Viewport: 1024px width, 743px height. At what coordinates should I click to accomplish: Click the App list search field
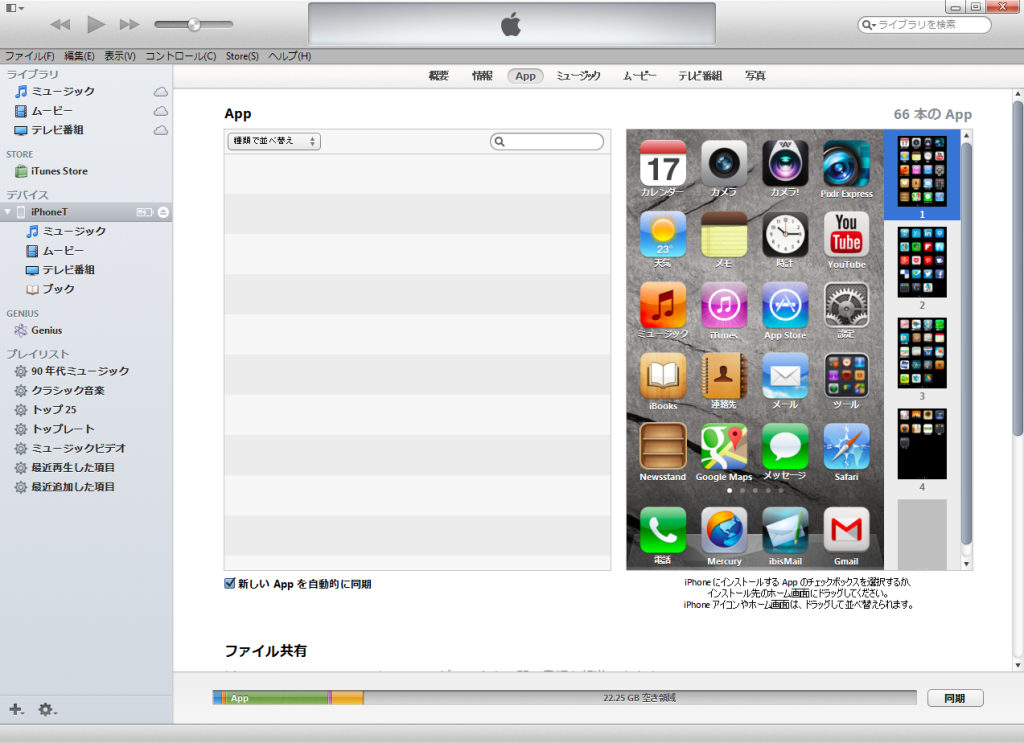(547, 141)
